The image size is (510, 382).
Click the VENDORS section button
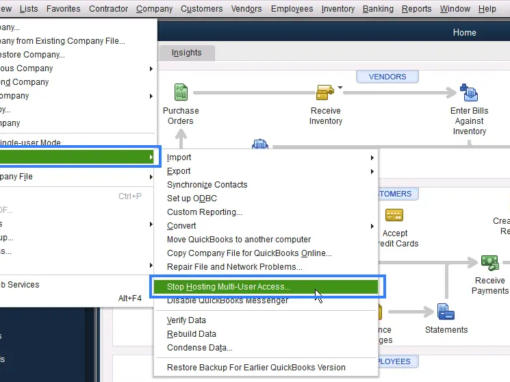coord(387,77)
